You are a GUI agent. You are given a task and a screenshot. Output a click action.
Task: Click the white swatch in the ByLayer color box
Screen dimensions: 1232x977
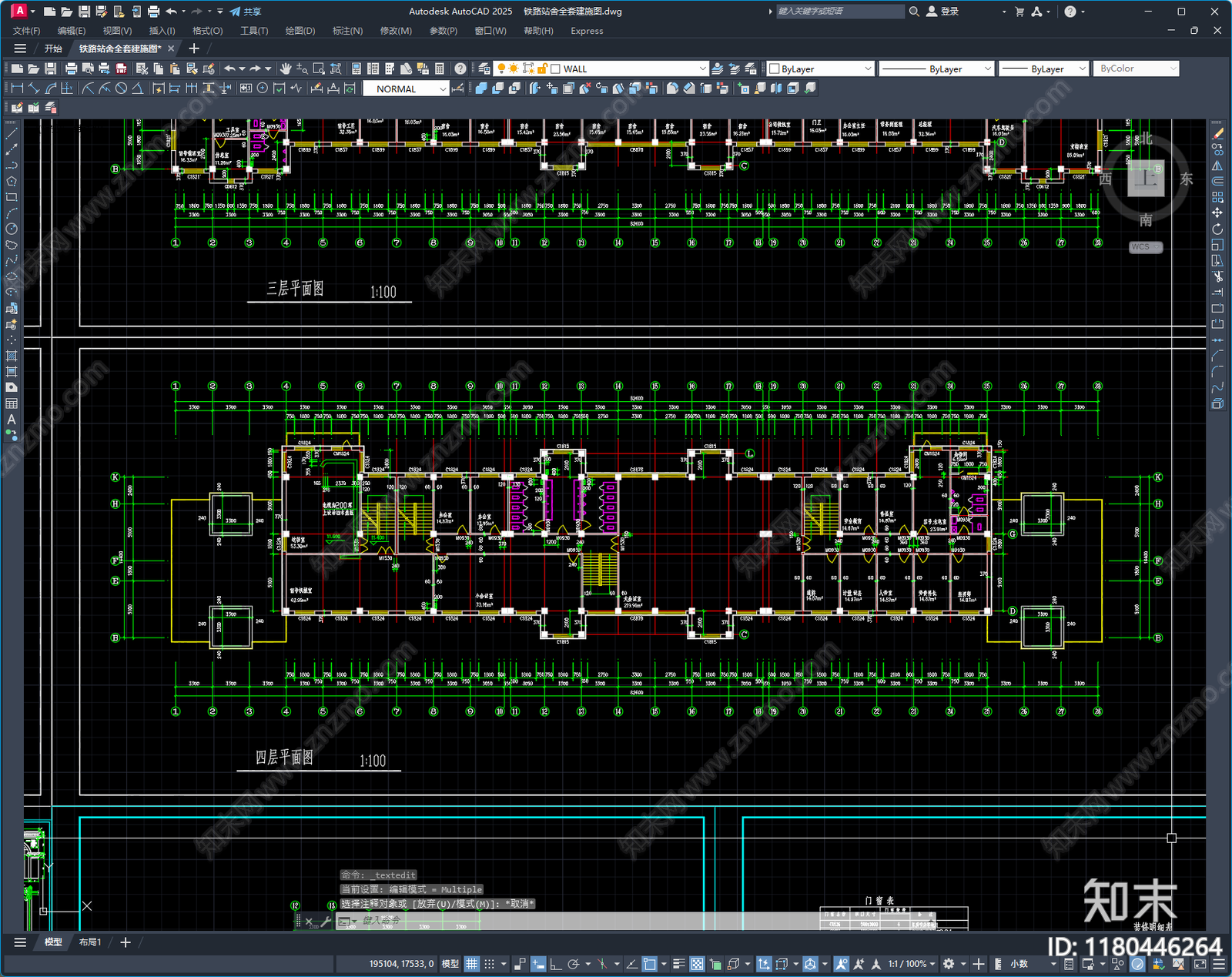775,69
